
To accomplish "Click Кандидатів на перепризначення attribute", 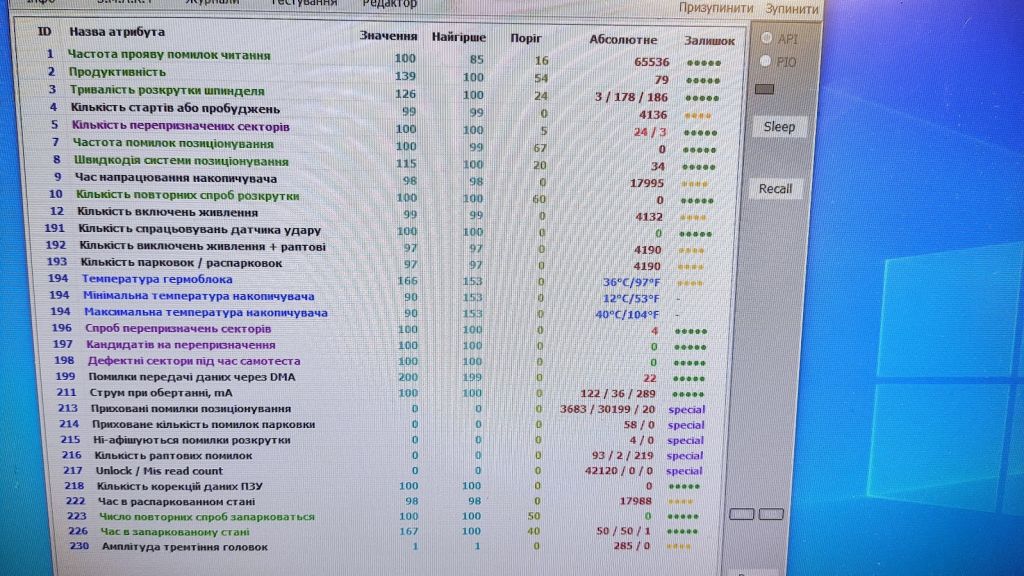I will tap(181, 345).
